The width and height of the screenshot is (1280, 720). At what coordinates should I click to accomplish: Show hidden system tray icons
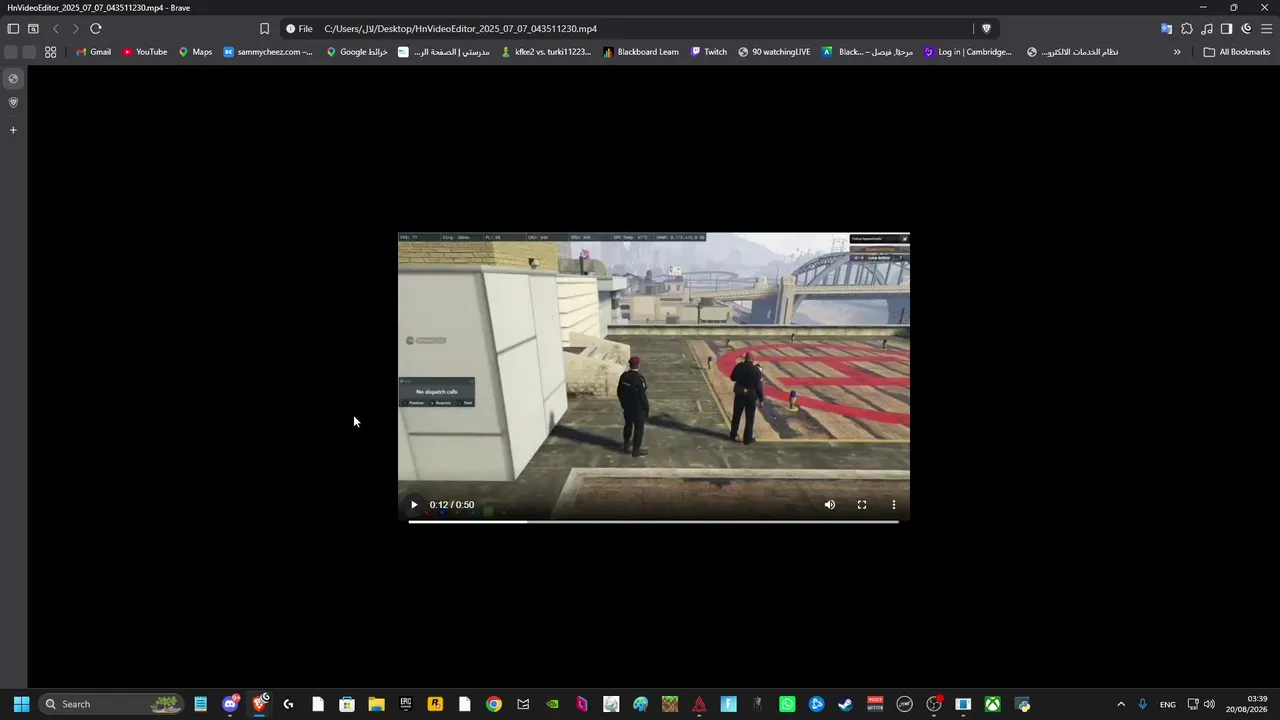coord(1121,704)
